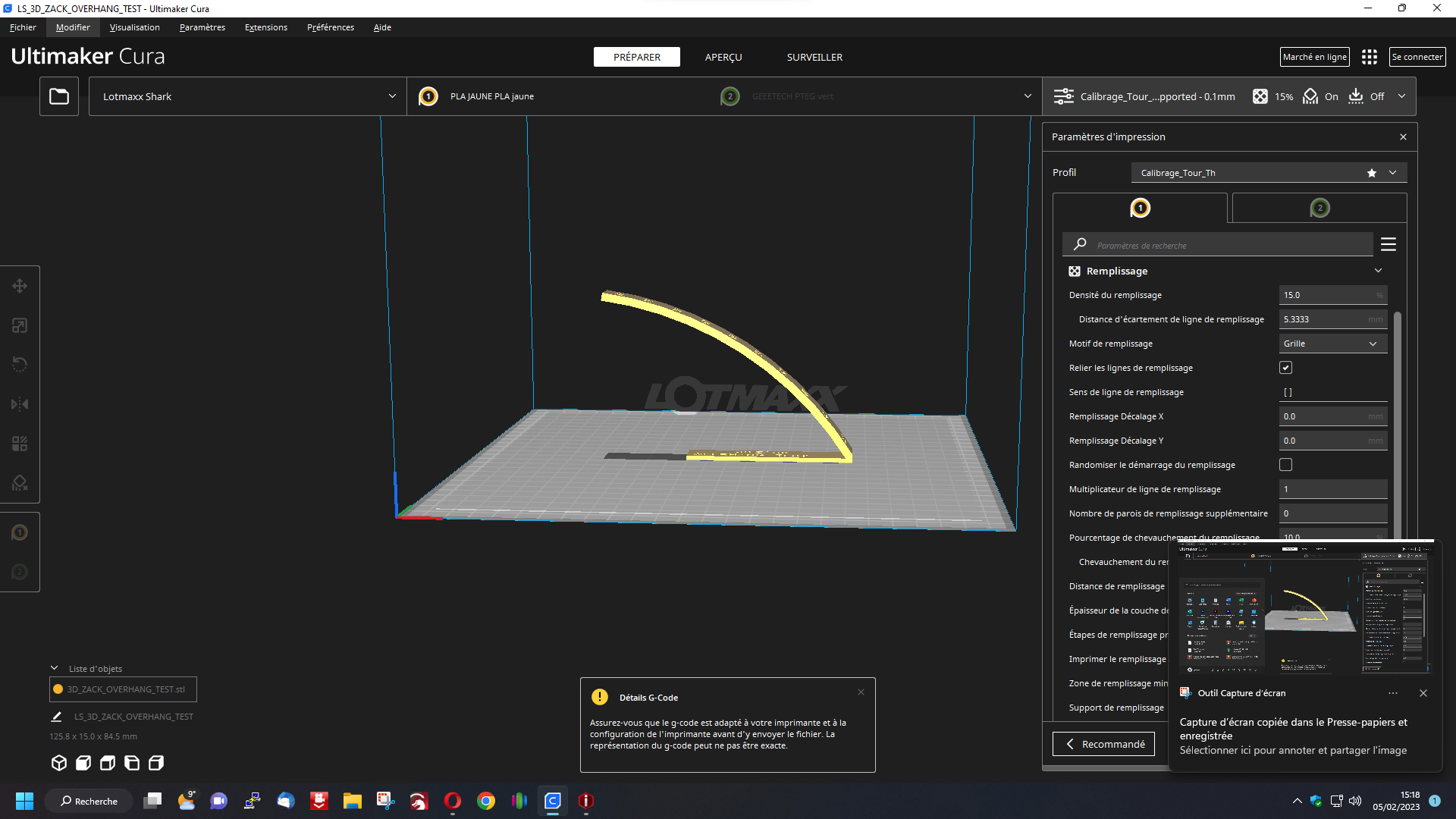Switch to 3D perspective view cube icon

59,763
